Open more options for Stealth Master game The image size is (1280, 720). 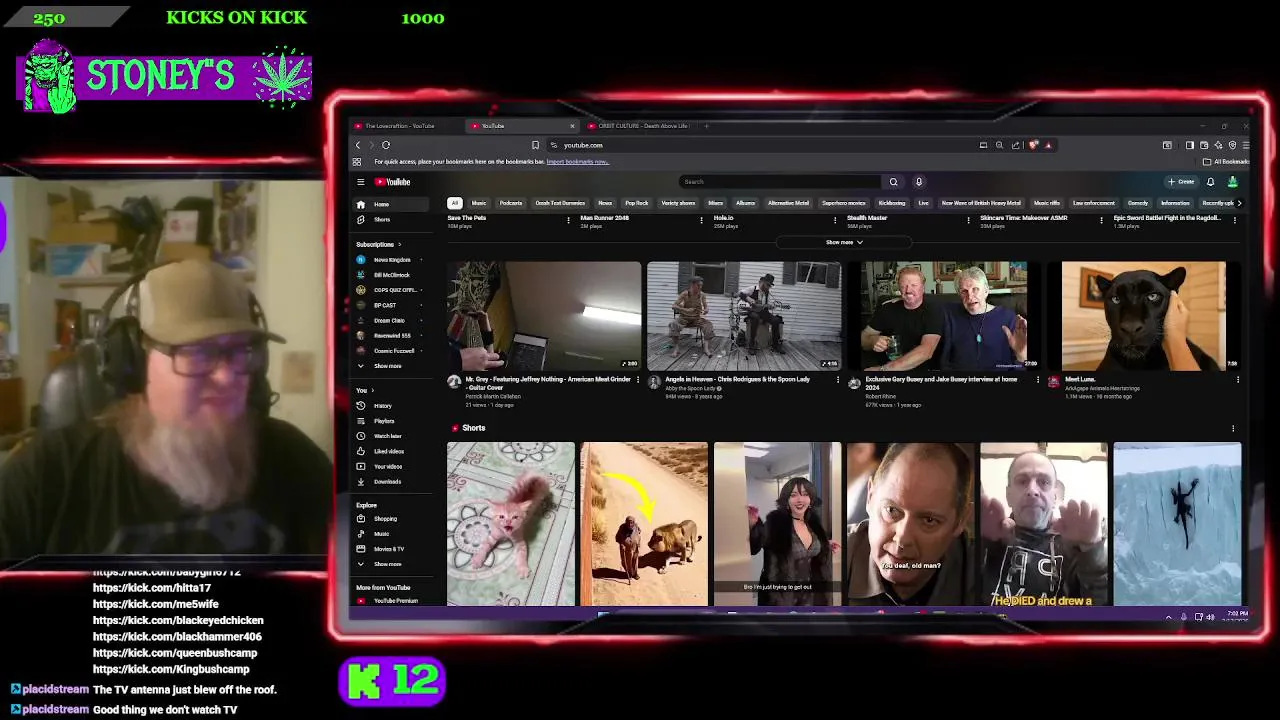tap(968, 219)
